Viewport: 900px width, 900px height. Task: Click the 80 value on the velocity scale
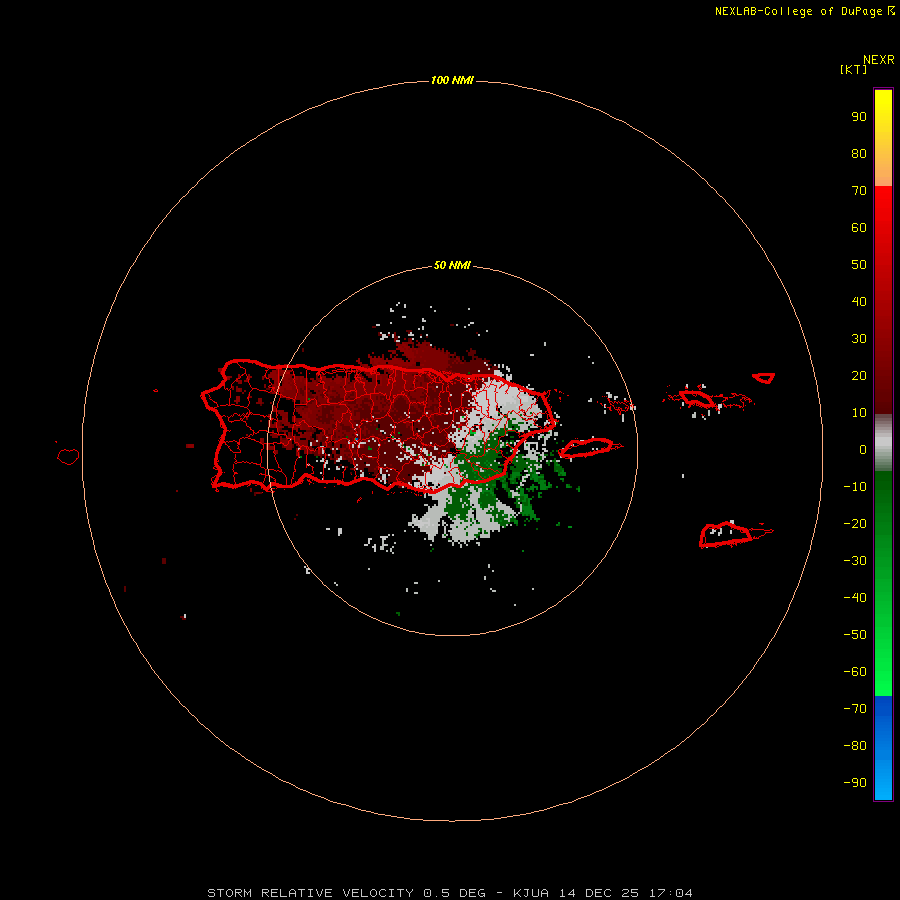[859, 154]
